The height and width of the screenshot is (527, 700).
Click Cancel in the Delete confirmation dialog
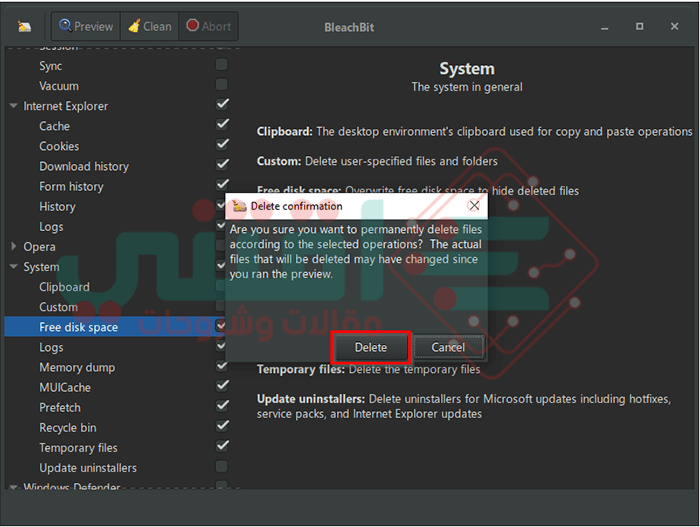(448, 347)
